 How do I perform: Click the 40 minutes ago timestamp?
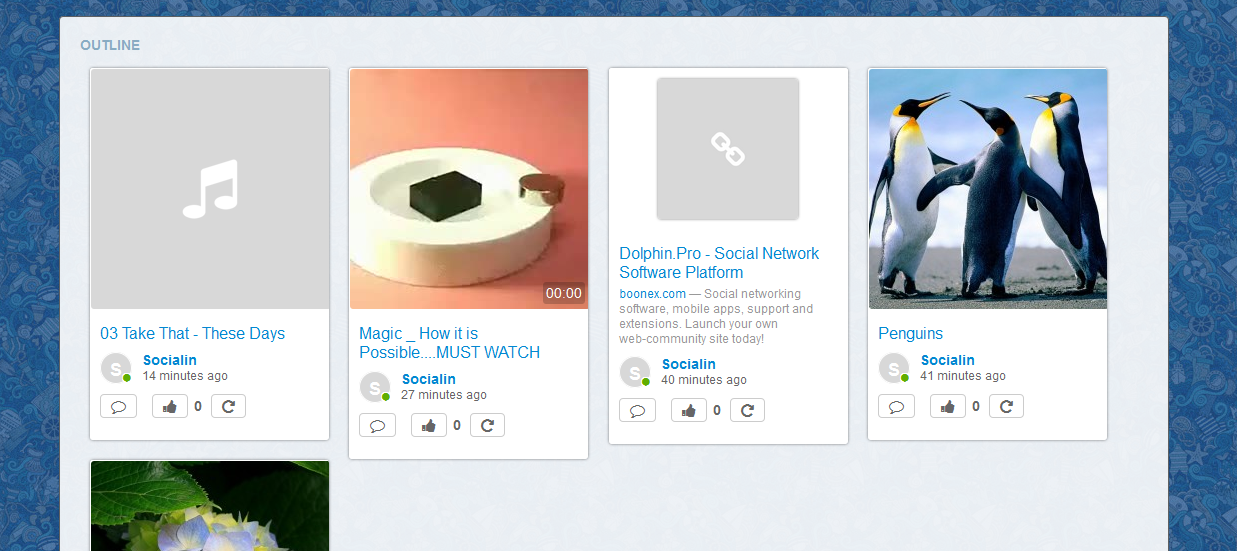pyautogui.click(x=704, y=380)
